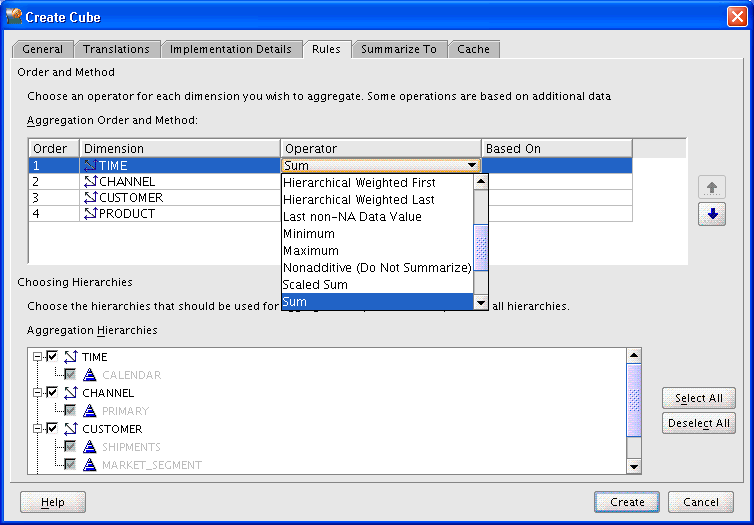Click the SHIPMENTS hierarchy pyramid icon
The width and height of the screenshot is (754, 525).
tap(89, 447)
